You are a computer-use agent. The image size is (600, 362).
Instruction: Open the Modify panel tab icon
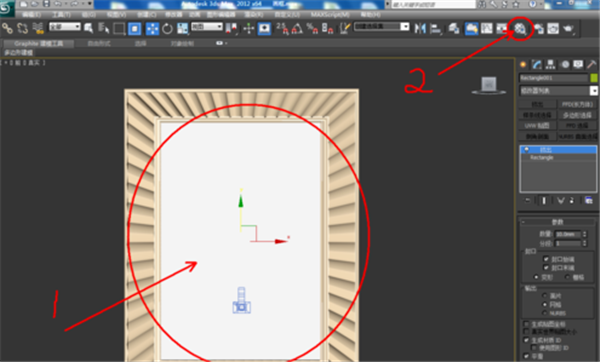click(537, 65)
